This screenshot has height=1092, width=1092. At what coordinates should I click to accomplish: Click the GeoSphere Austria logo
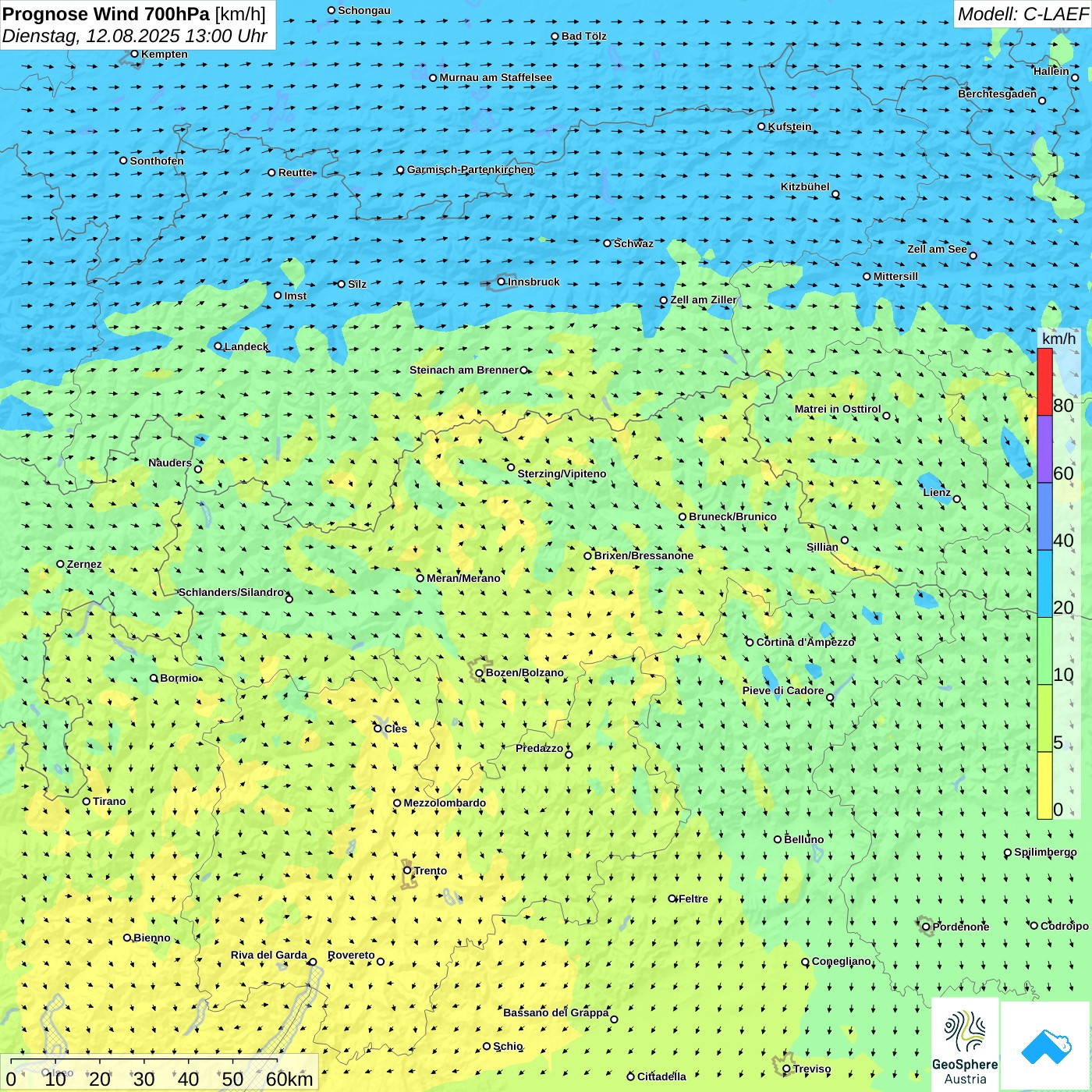click(x=965, y=1047)
